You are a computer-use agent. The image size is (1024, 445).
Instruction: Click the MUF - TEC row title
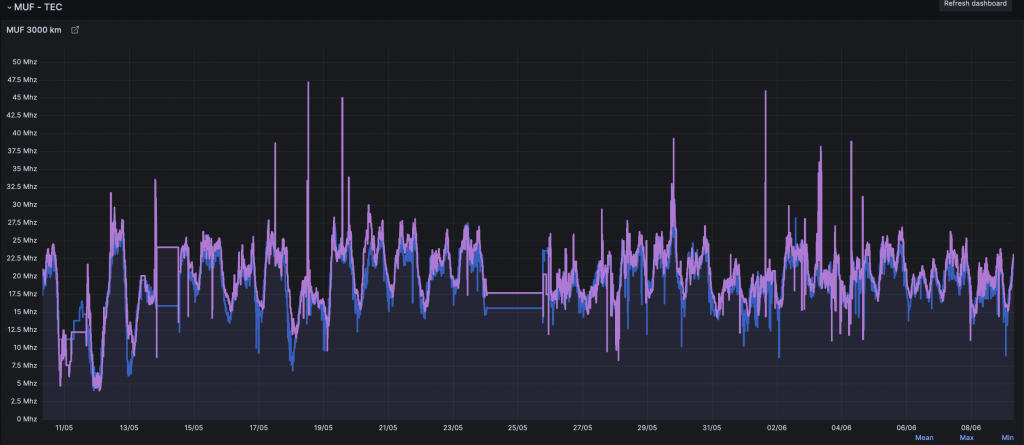[x=36, y=7]
